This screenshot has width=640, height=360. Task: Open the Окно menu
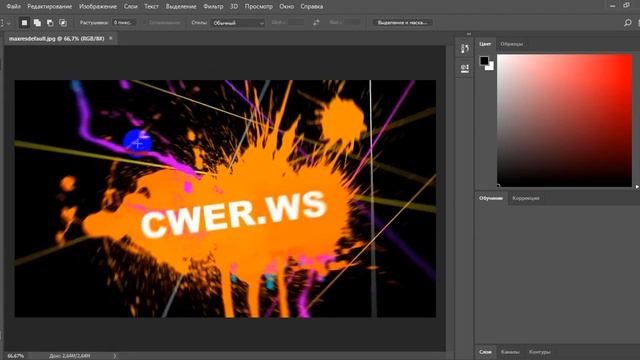pos(287,7)
